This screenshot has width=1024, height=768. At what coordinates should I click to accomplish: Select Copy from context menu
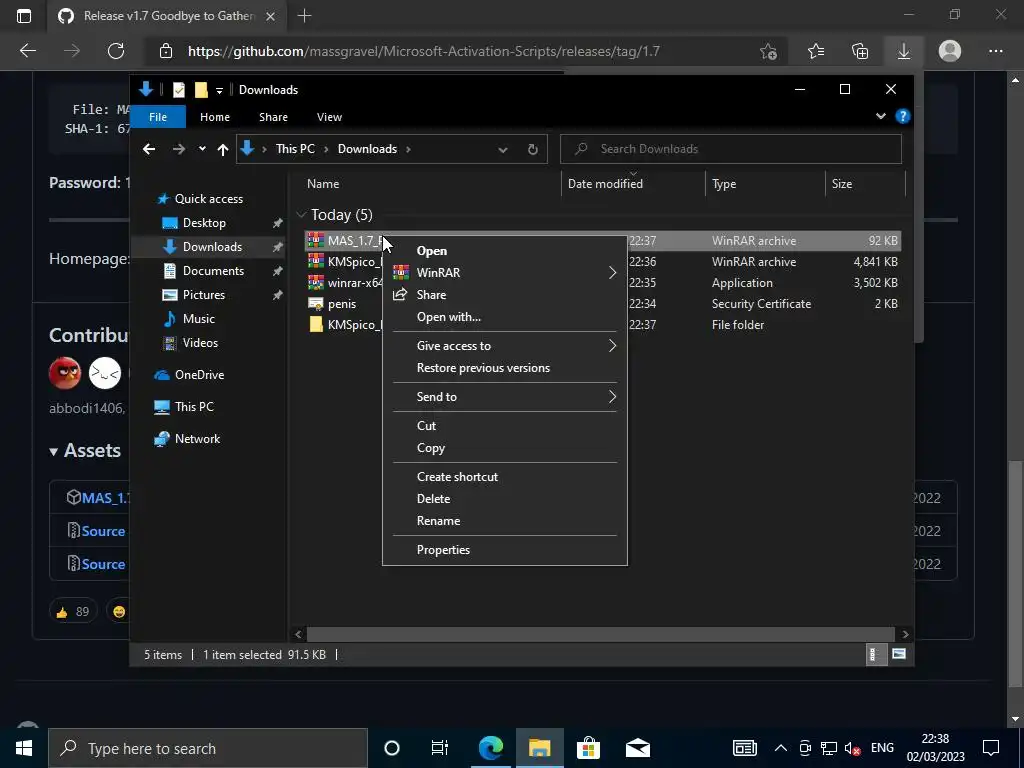pos(504,447)
